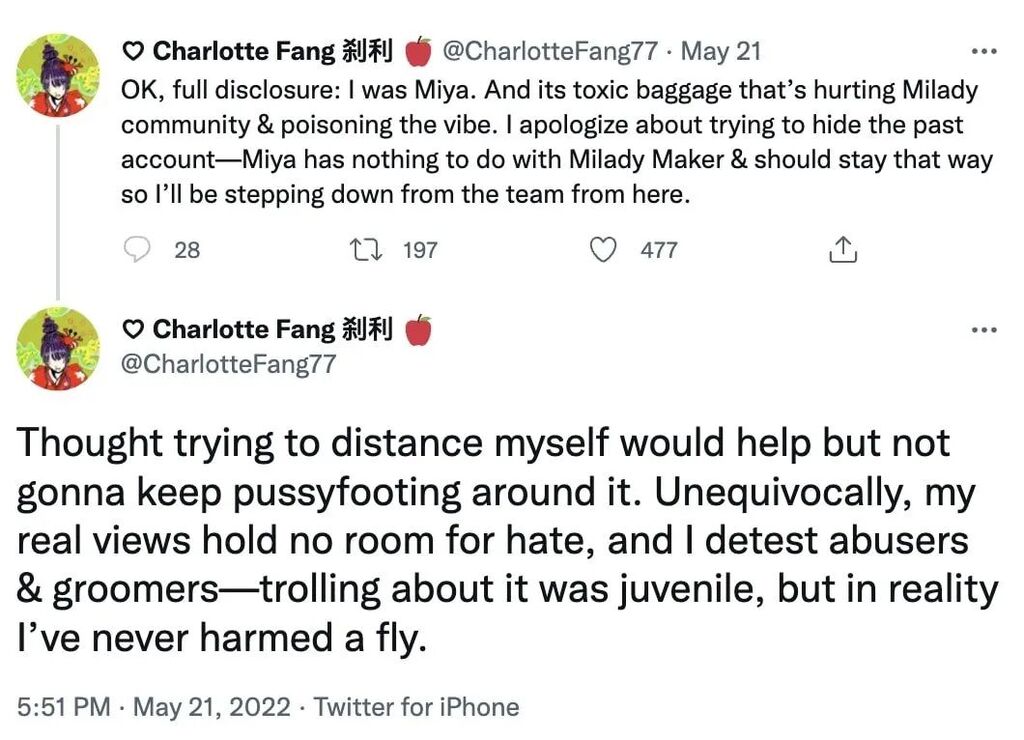The width and height of the screenshot is (1024, 740).
Task: Open more options menu on the second tweet
Action: pos(985,330)
